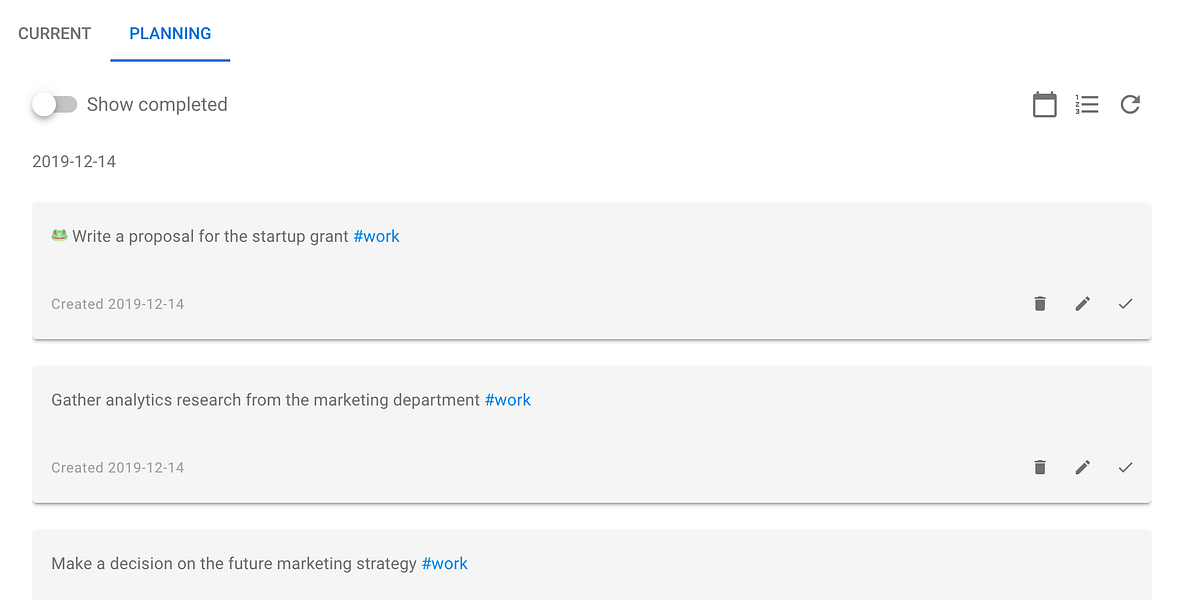
Task: Click the refresh icon
Action: click(x=1130, y=104)
